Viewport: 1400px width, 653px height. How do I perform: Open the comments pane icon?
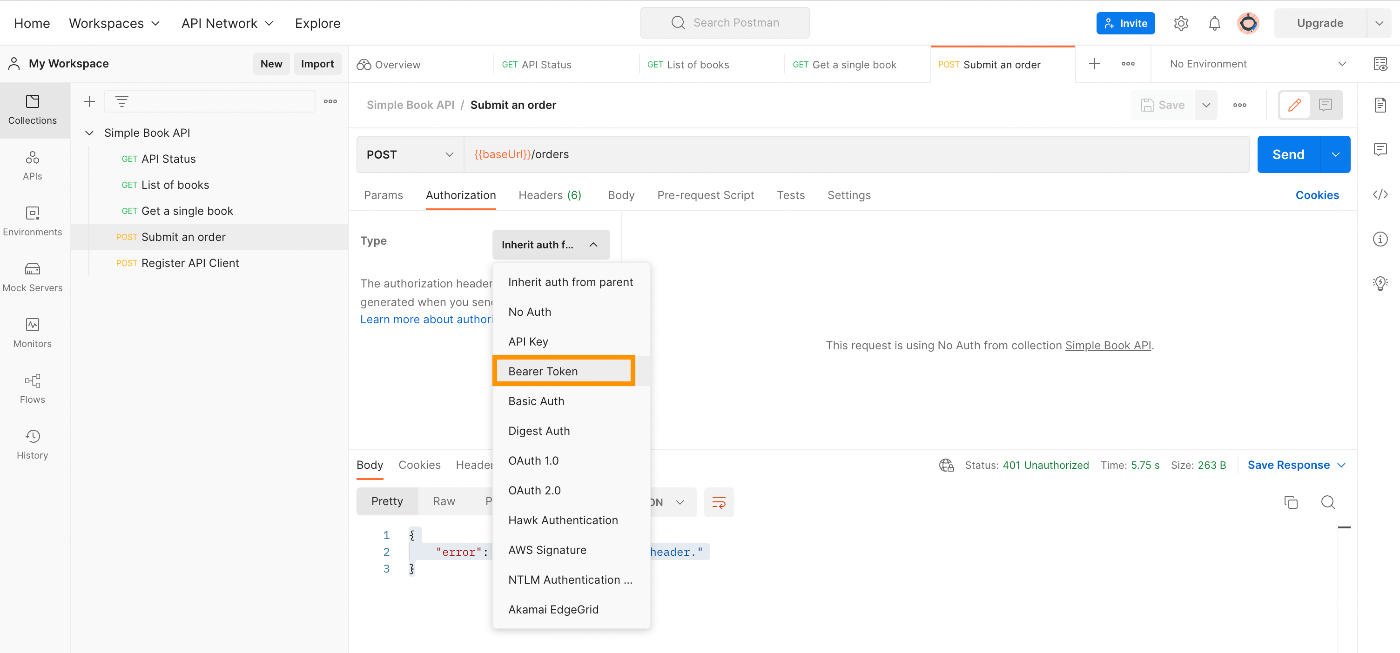pos(1380,150)
